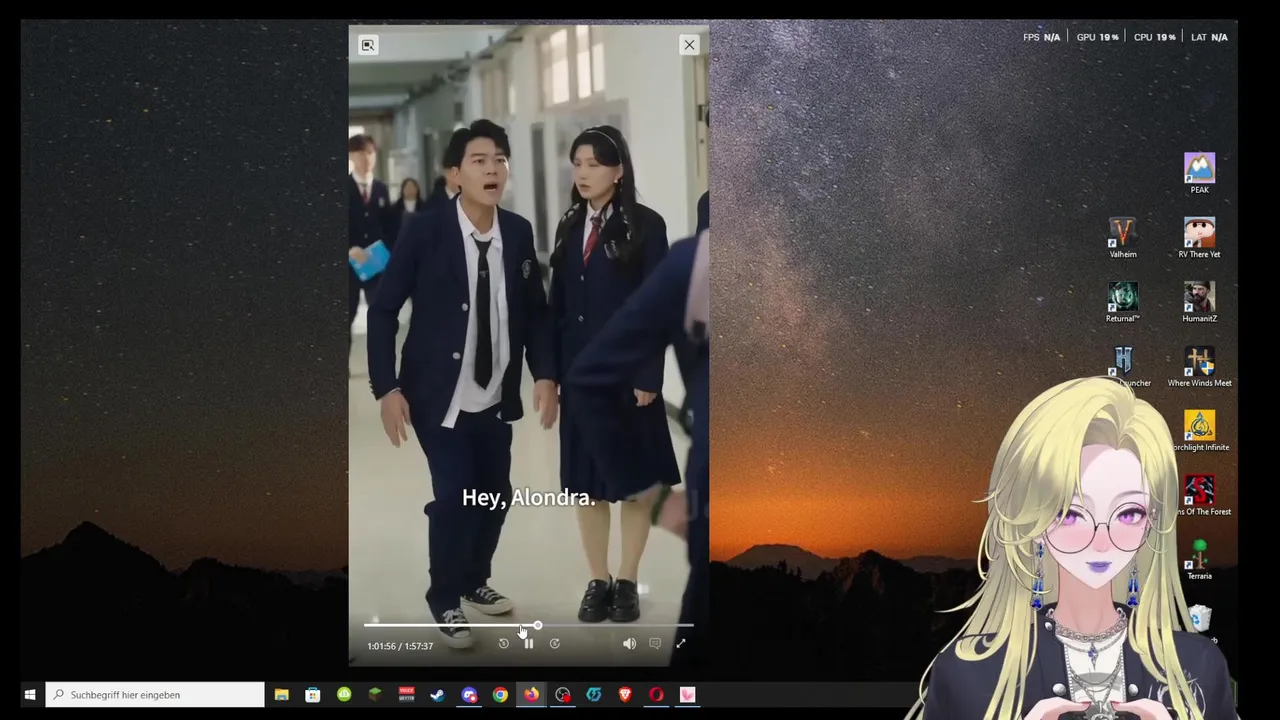Open Discord from the taskbar

[469, 695]
